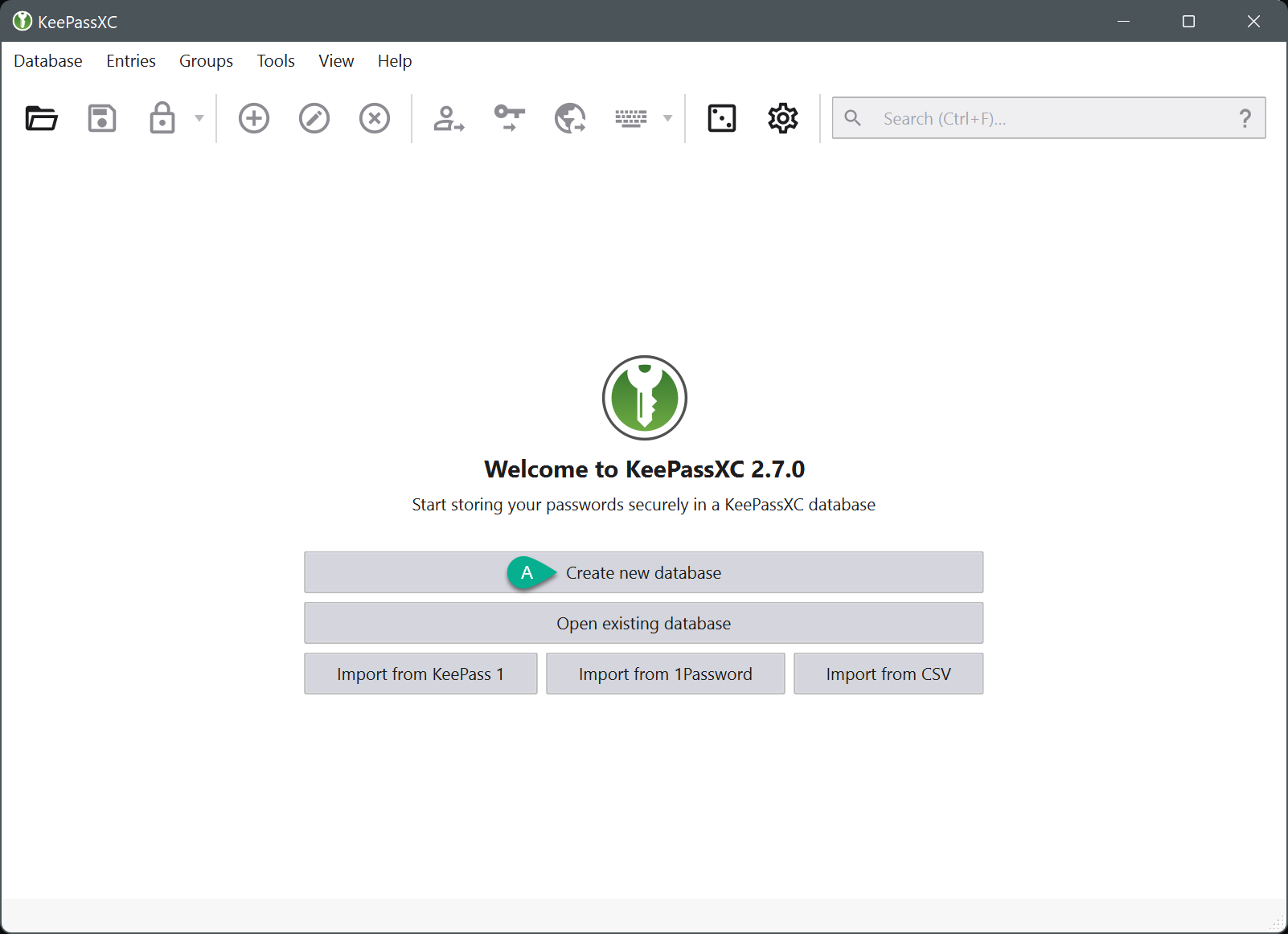Image resolution: width=1288 pixels, height=934 pixels.
Task: Click Create new database button
Action: (x=643, y=572)
